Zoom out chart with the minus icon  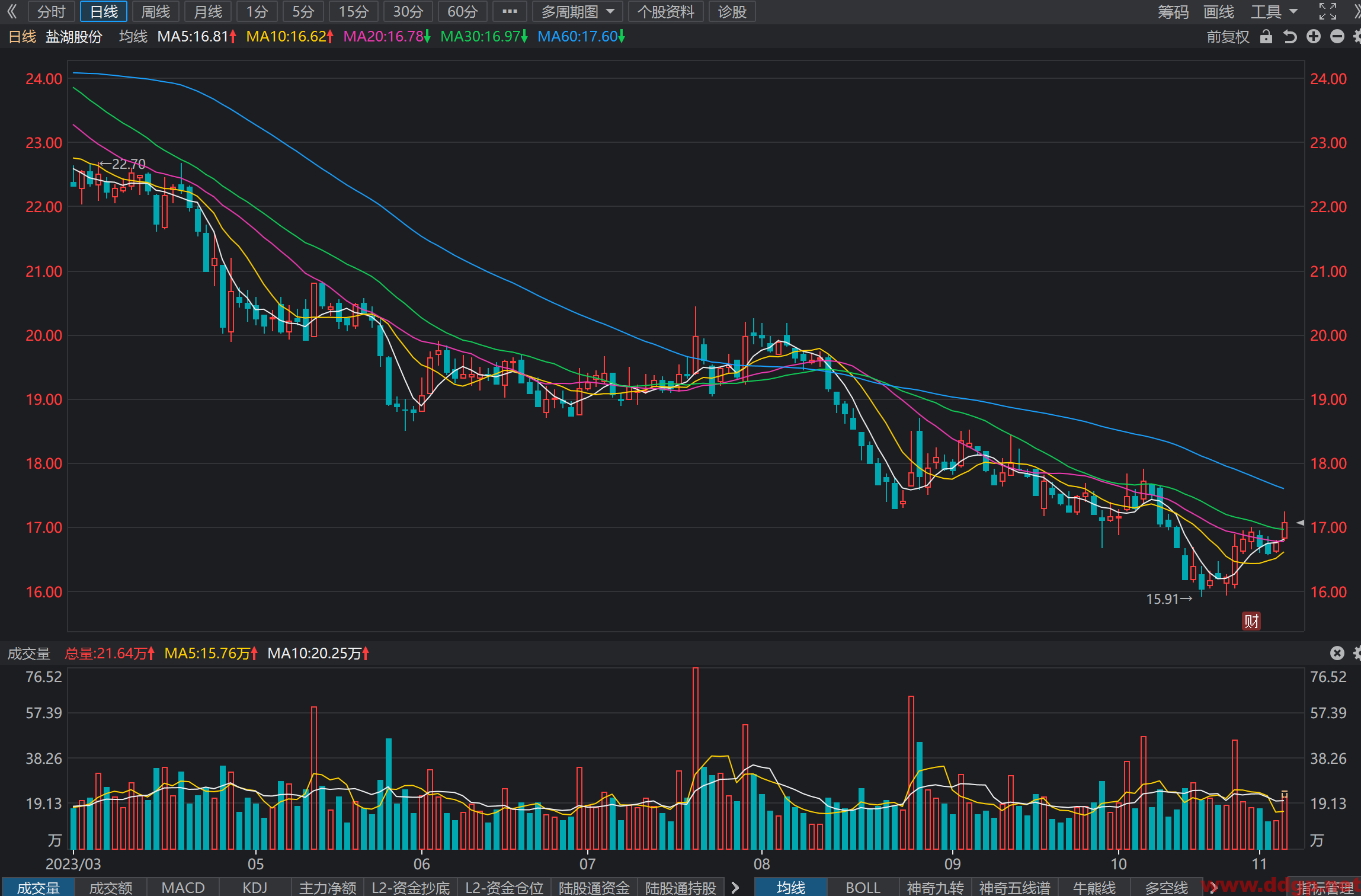click(1337, 37)
